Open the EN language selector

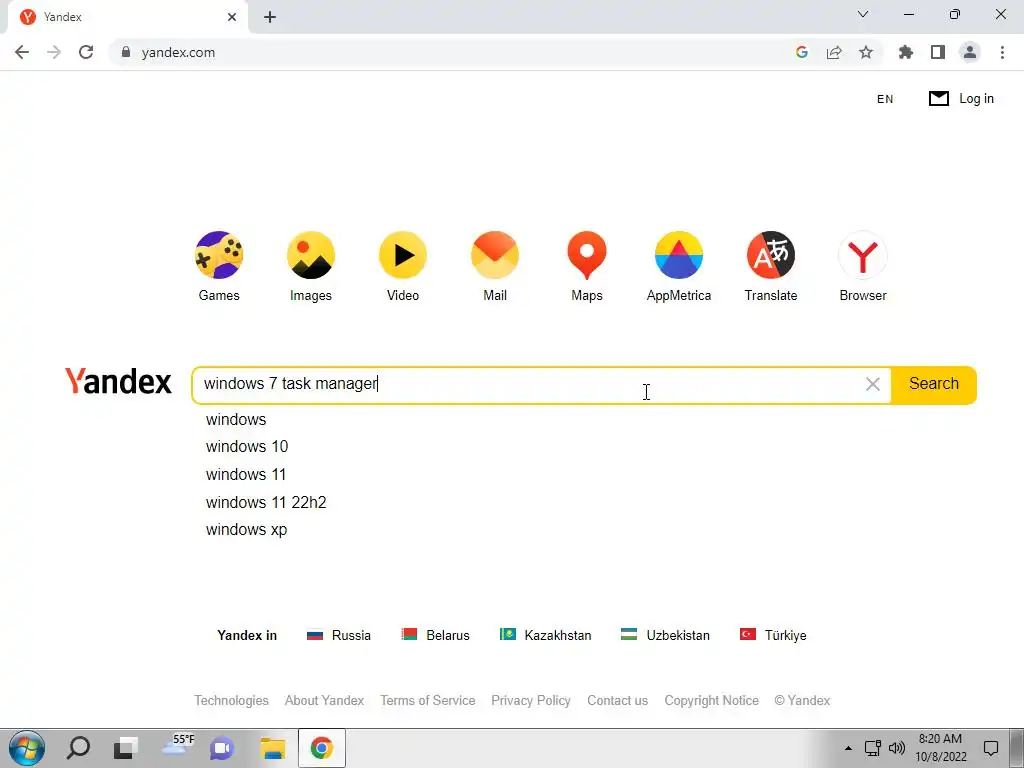[885, 99]
